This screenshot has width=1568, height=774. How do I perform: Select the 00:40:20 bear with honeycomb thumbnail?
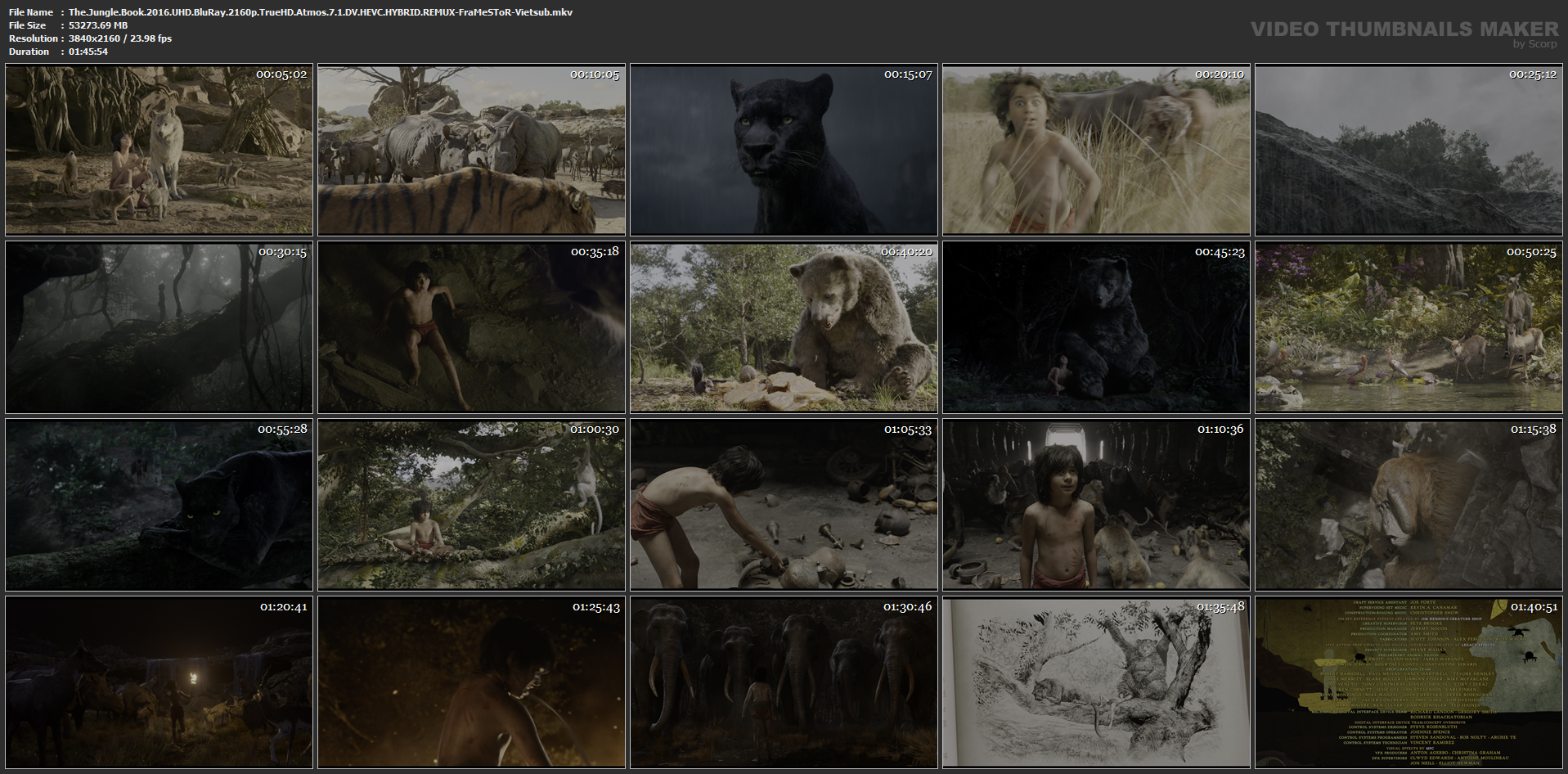[x=784, y=327]
